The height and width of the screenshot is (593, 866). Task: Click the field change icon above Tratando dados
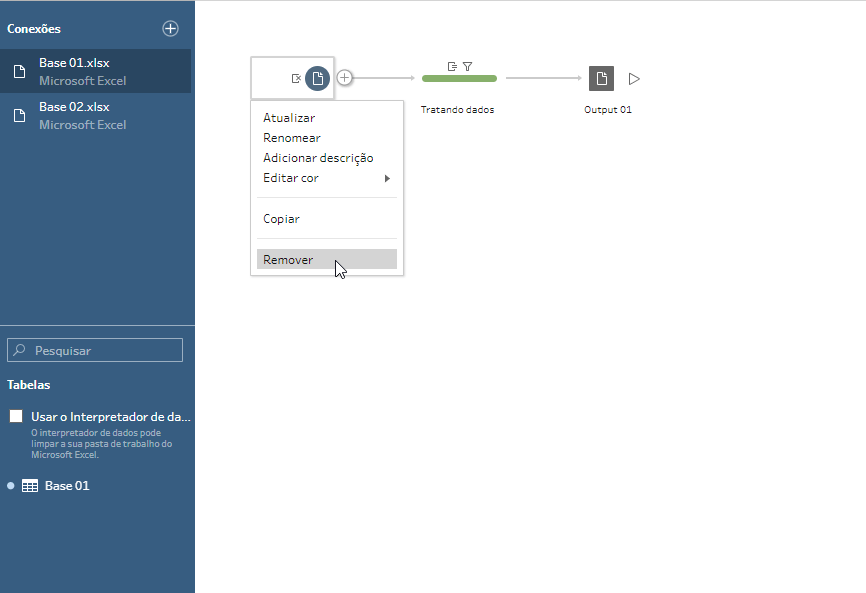click(452, 66)
